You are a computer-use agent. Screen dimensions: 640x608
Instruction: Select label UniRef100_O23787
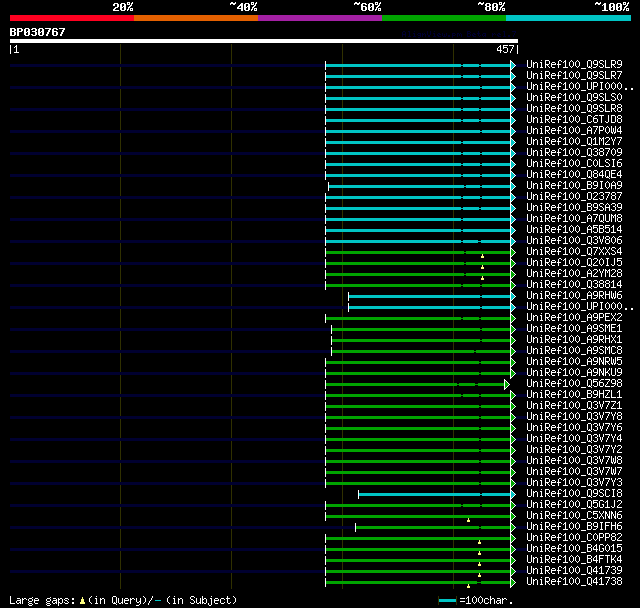[x=574, y=197]
